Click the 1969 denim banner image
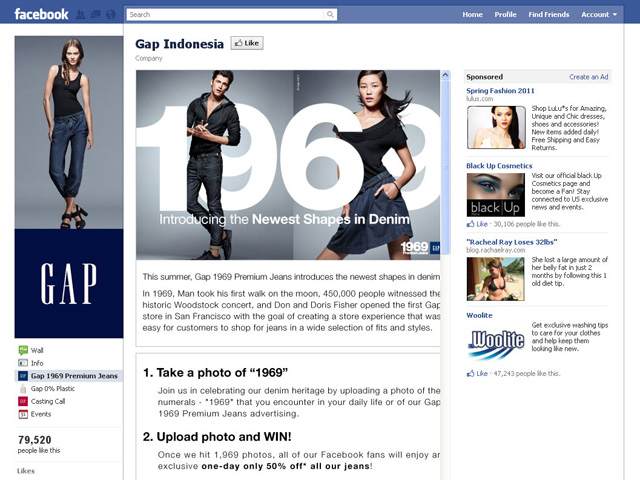Viewport: 640px width, 480px height. click(x=288, y=165)
